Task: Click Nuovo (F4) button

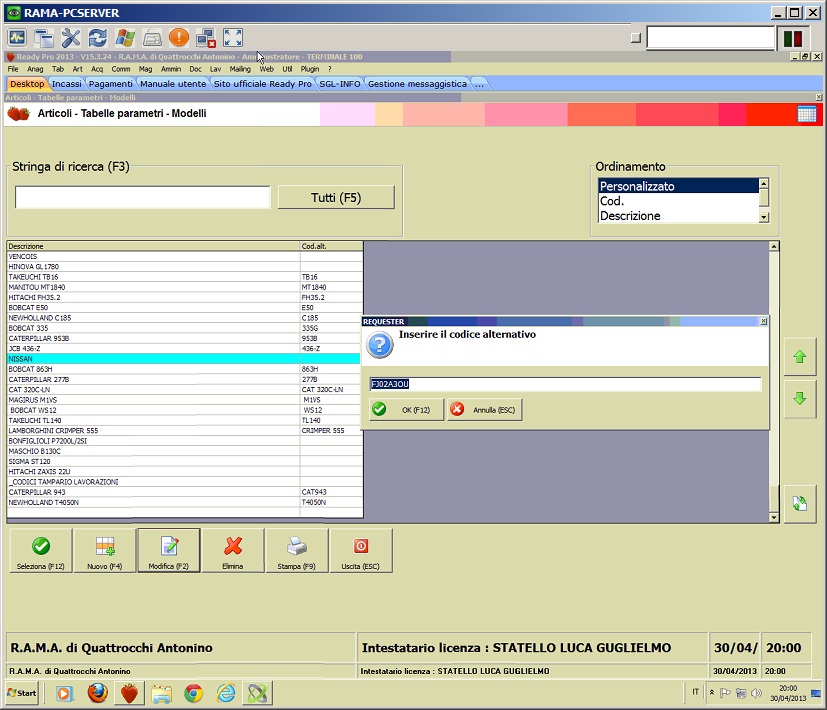Action: (x=104, y=551)
